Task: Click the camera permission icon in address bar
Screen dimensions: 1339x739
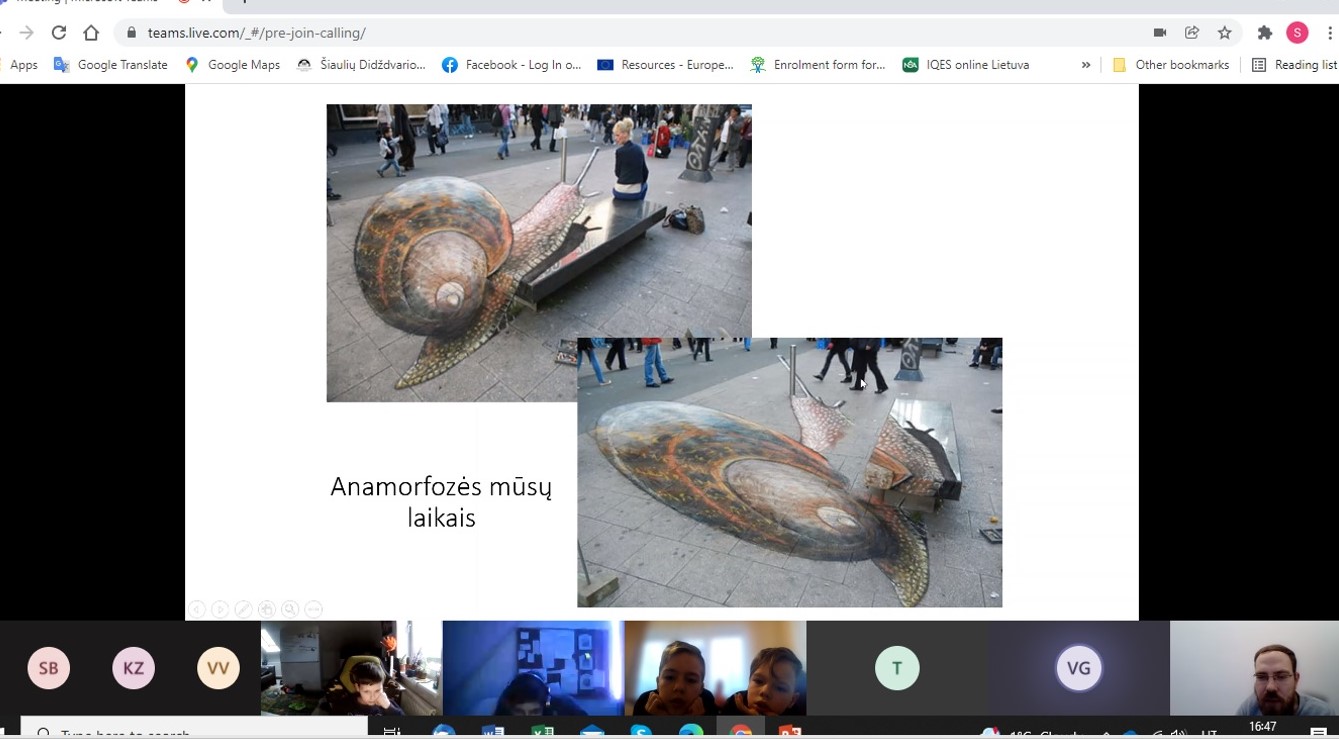Action: point(1159,33)
